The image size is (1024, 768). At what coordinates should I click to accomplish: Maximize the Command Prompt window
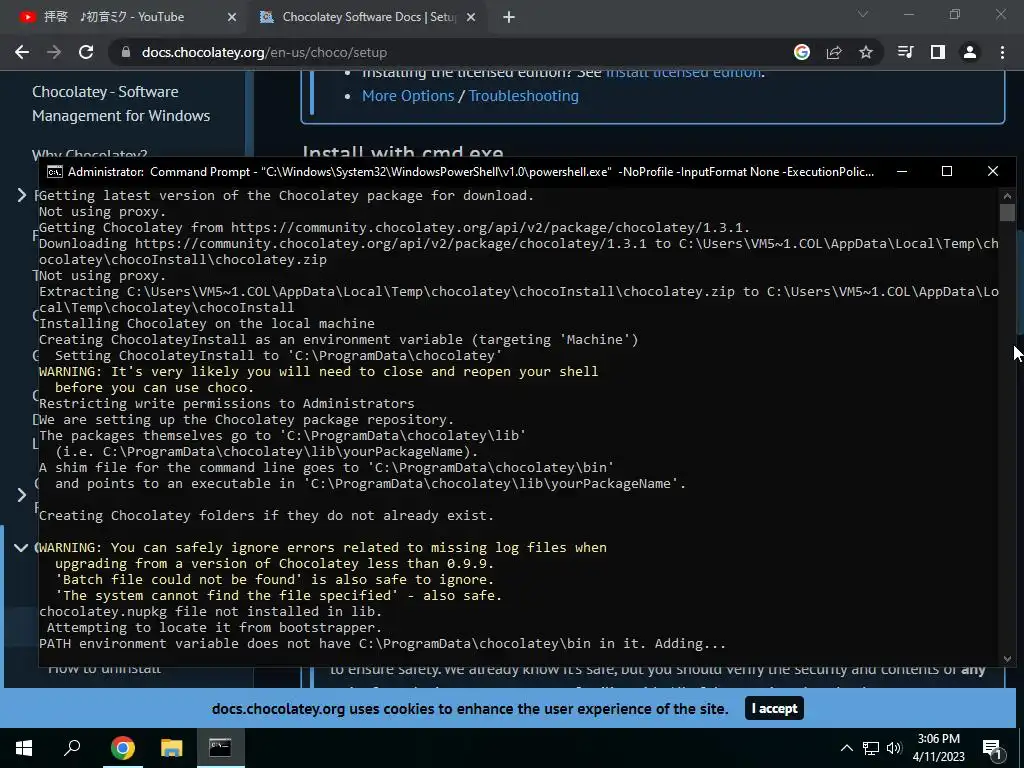[x=947, y=171]
